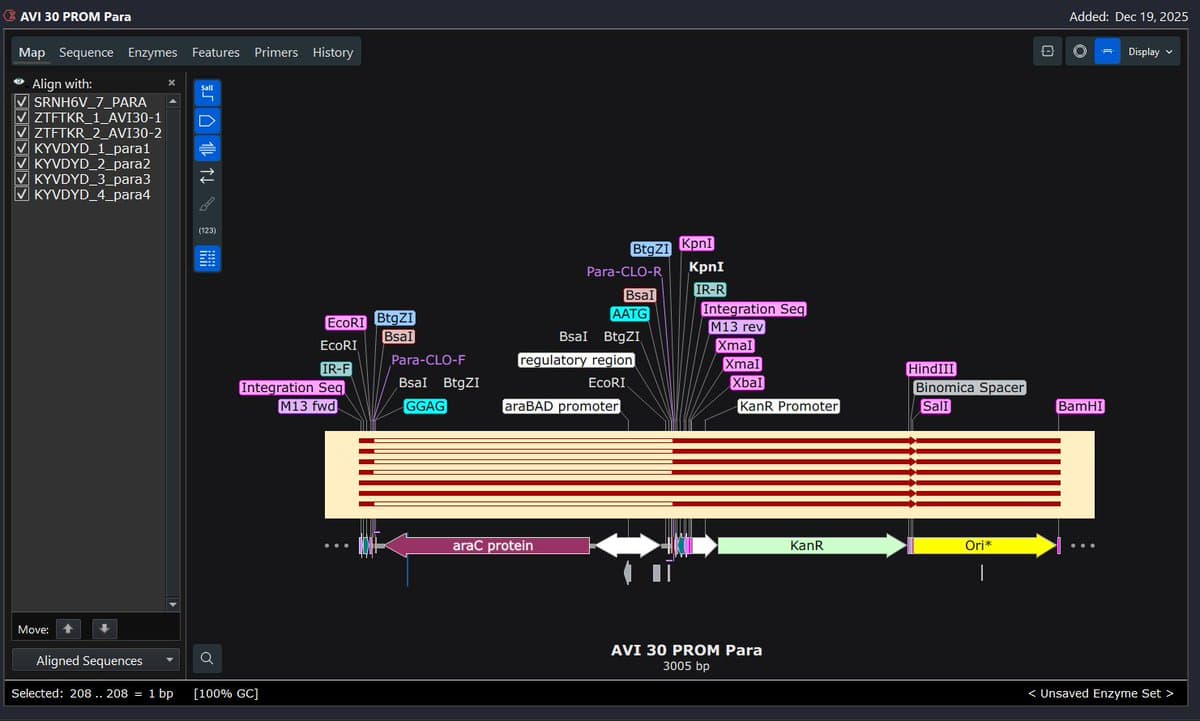This screenshot has width=1200, height=721.
Task: Open the Enzymes tab
Action: (x=152, y=52)
